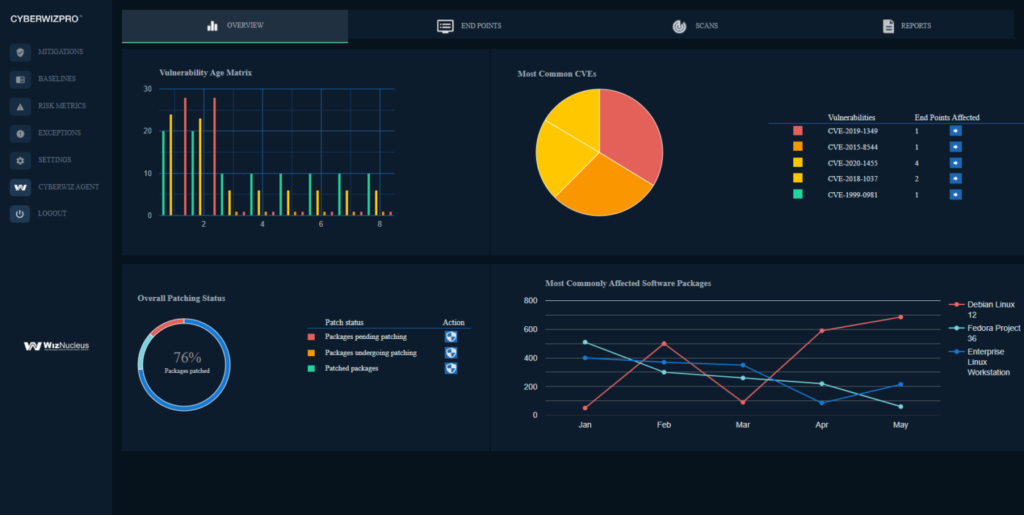Viewport: 1024px width, 515px height.
Task: Open Settings via the gear icon
Action: tap(20, 160)
